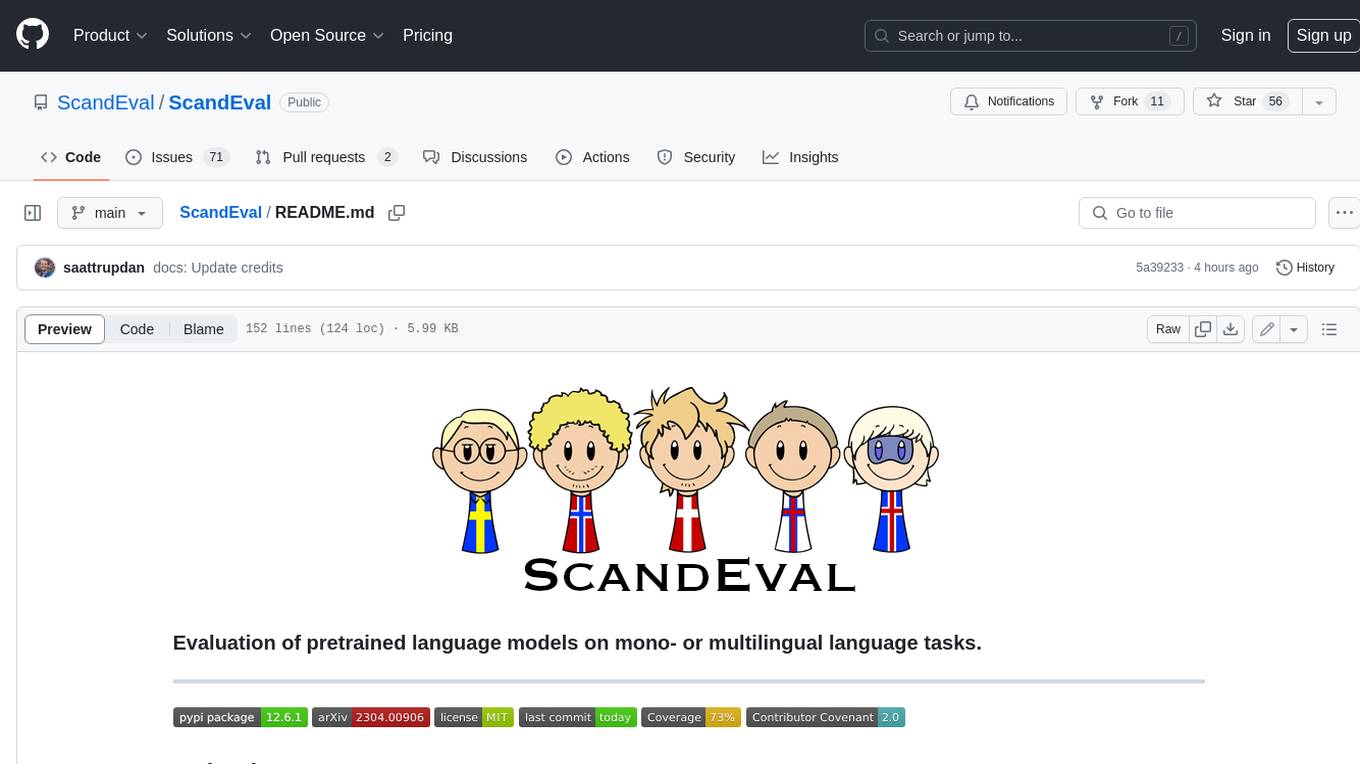Click the Sign in link

[x=1245, y=35]
